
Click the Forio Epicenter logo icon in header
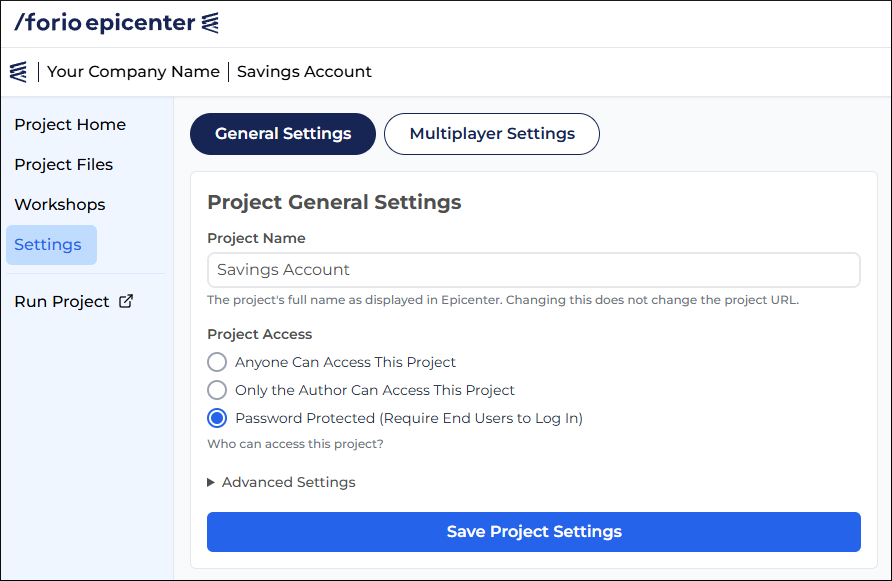[x=210, y=23]
